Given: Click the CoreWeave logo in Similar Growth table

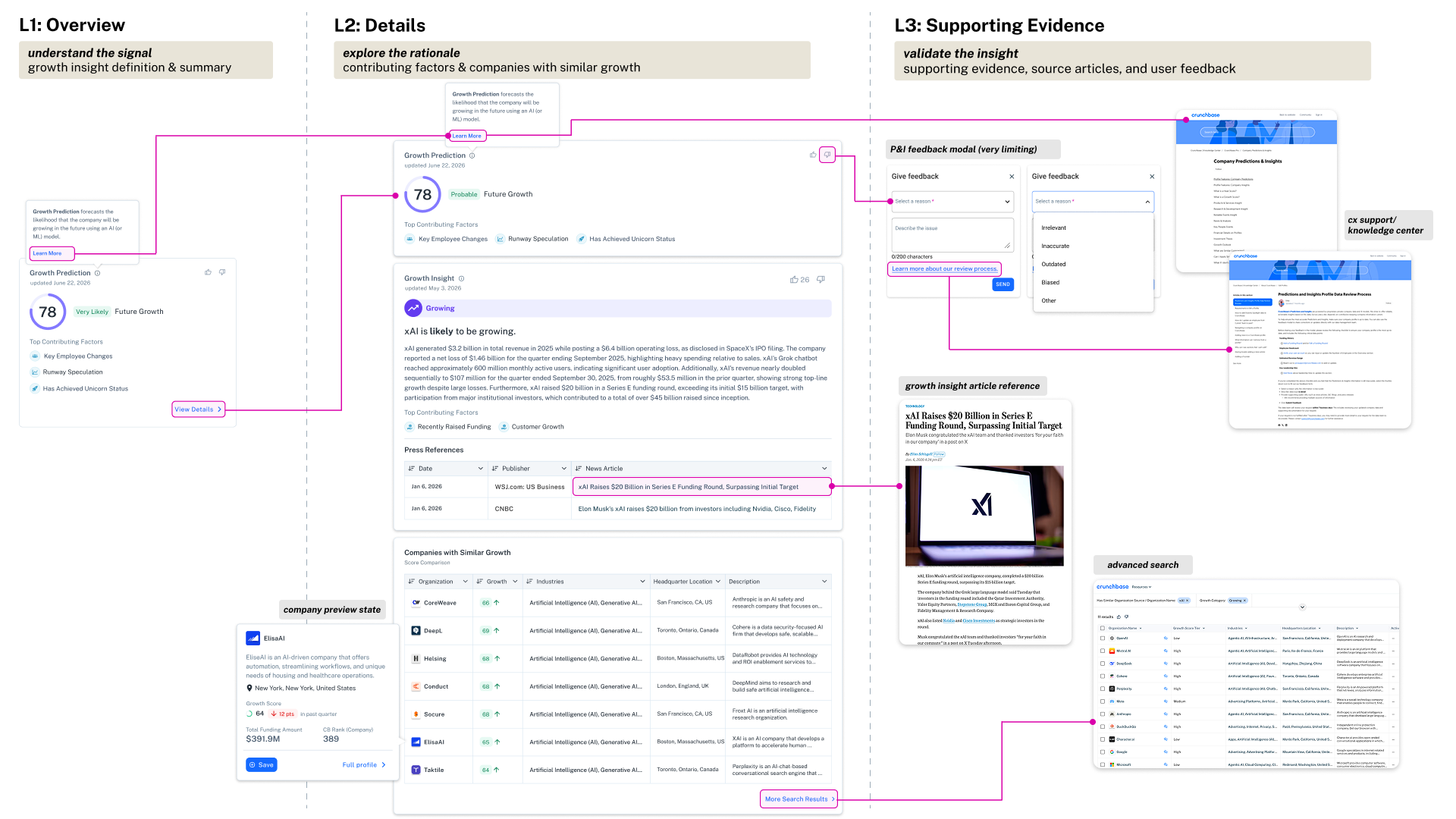Looking at the screenshot, I should [x=416, y=603].
